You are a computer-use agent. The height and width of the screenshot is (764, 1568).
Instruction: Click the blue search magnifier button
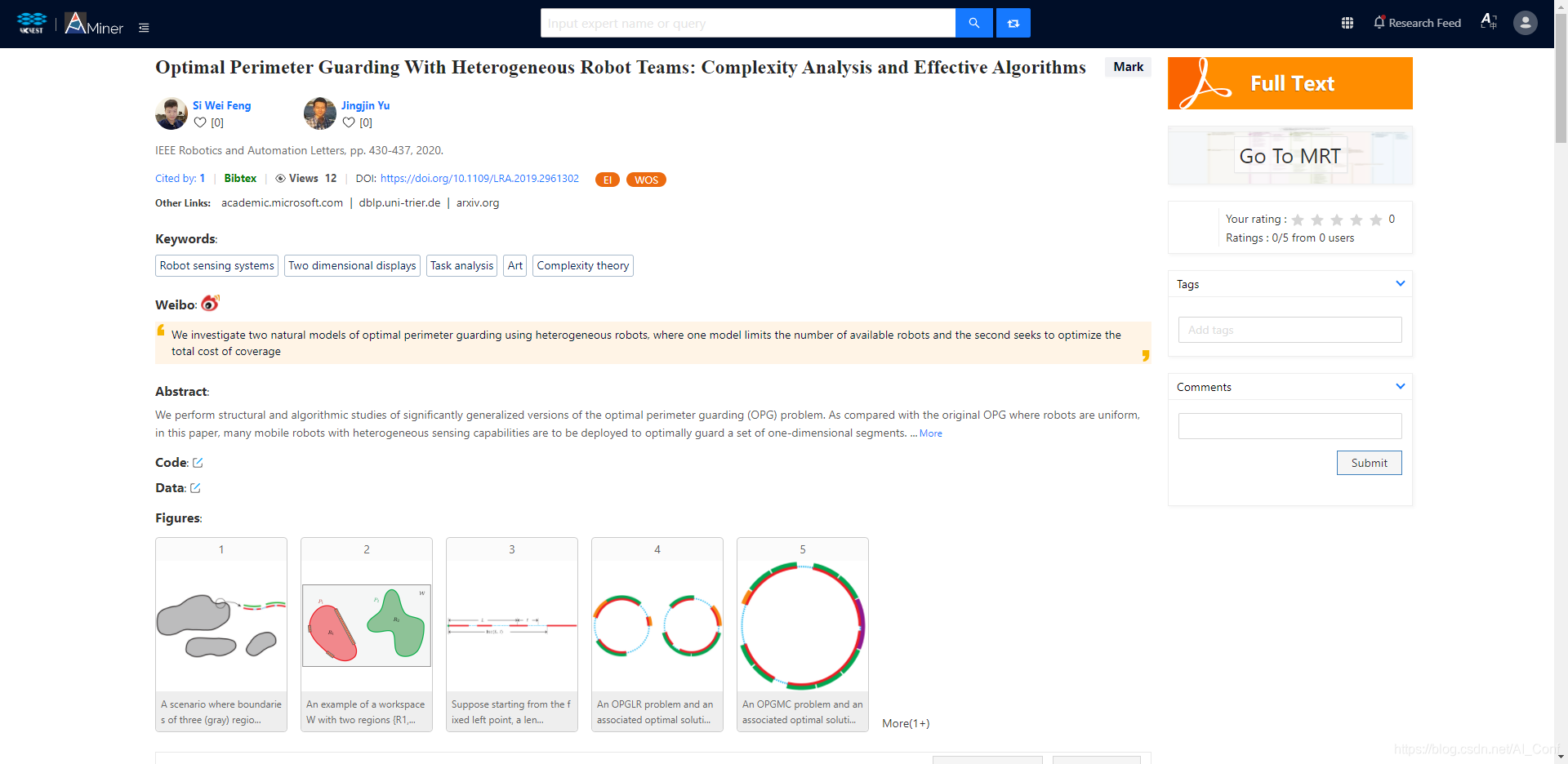[x=973, y=23]
